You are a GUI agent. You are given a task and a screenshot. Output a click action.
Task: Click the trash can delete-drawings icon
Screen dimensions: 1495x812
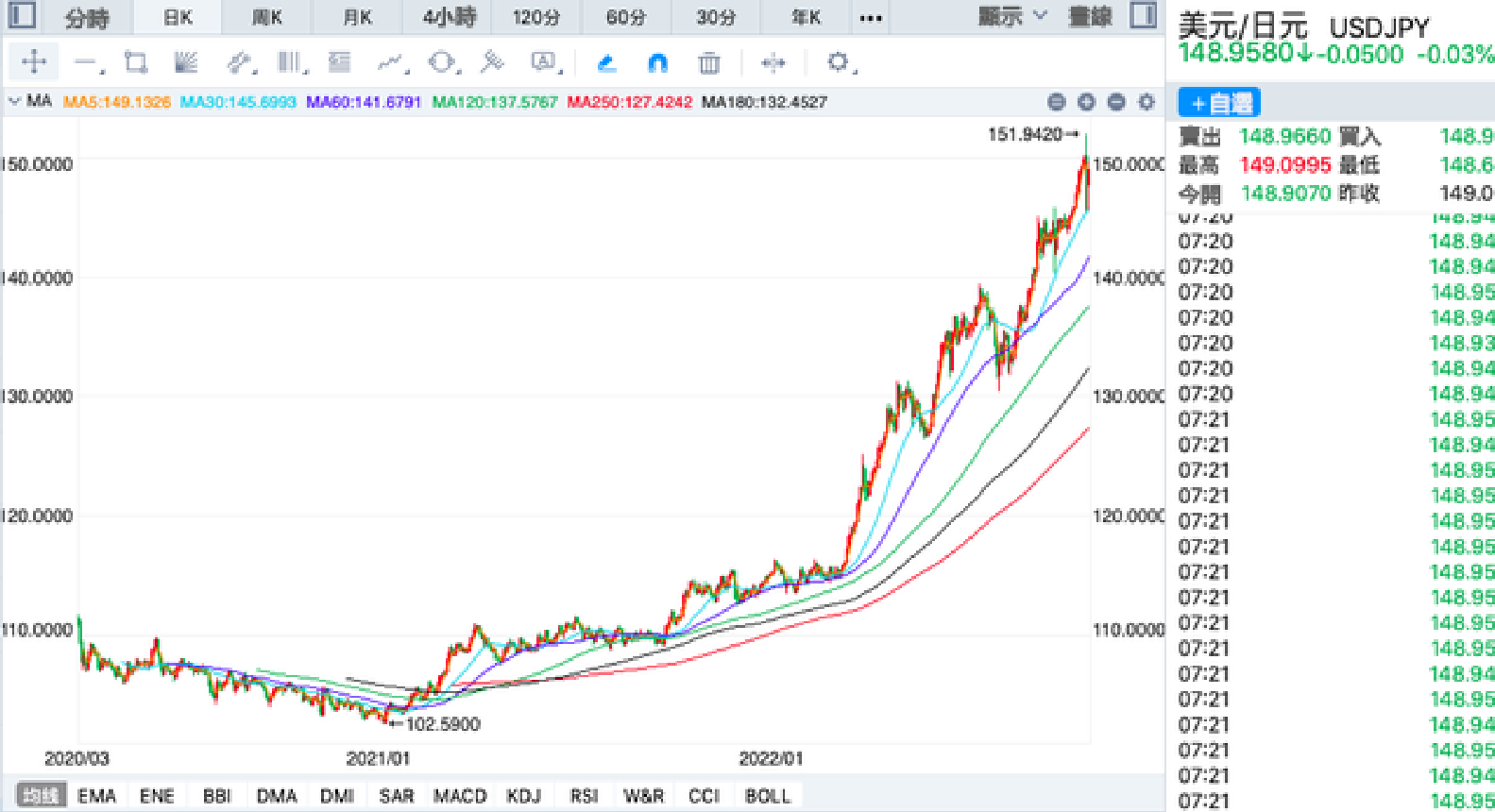click(708, 63)
